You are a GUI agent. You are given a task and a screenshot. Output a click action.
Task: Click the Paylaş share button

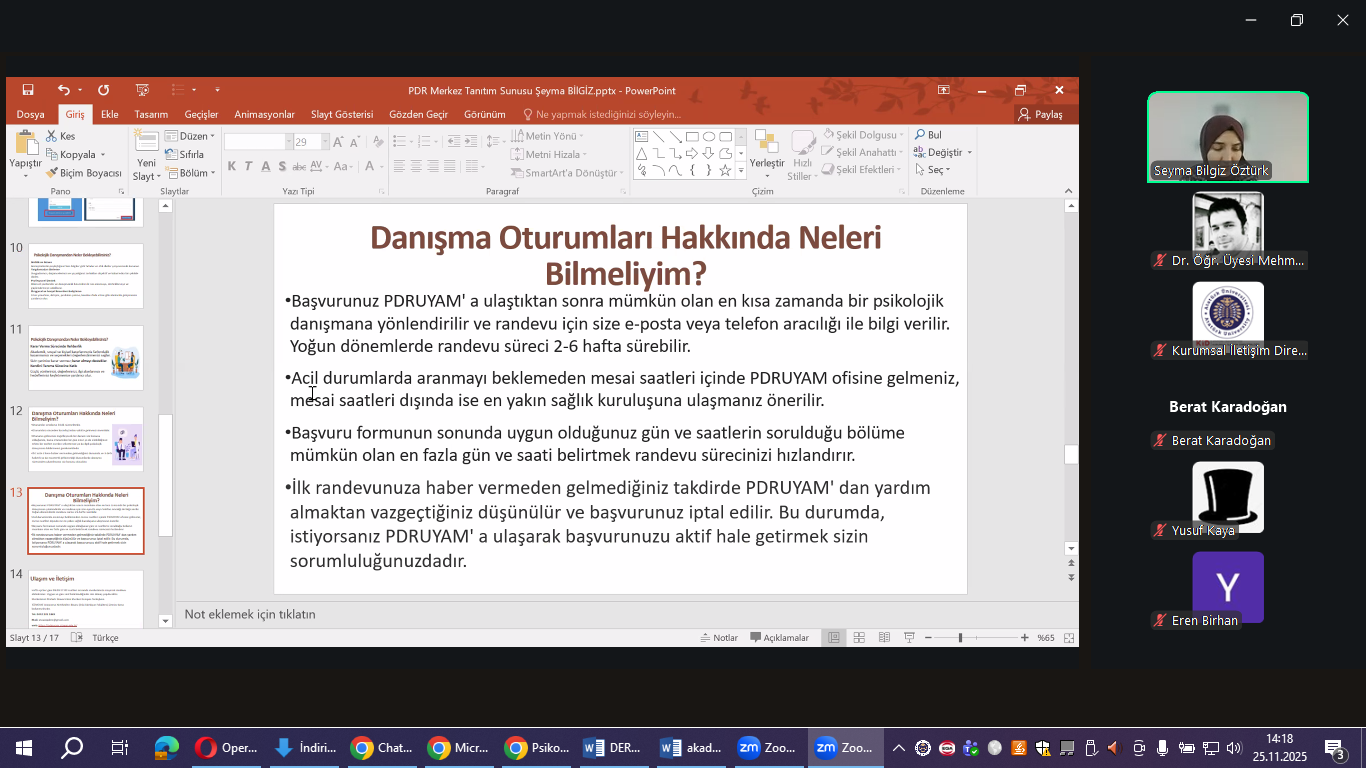1040,115
